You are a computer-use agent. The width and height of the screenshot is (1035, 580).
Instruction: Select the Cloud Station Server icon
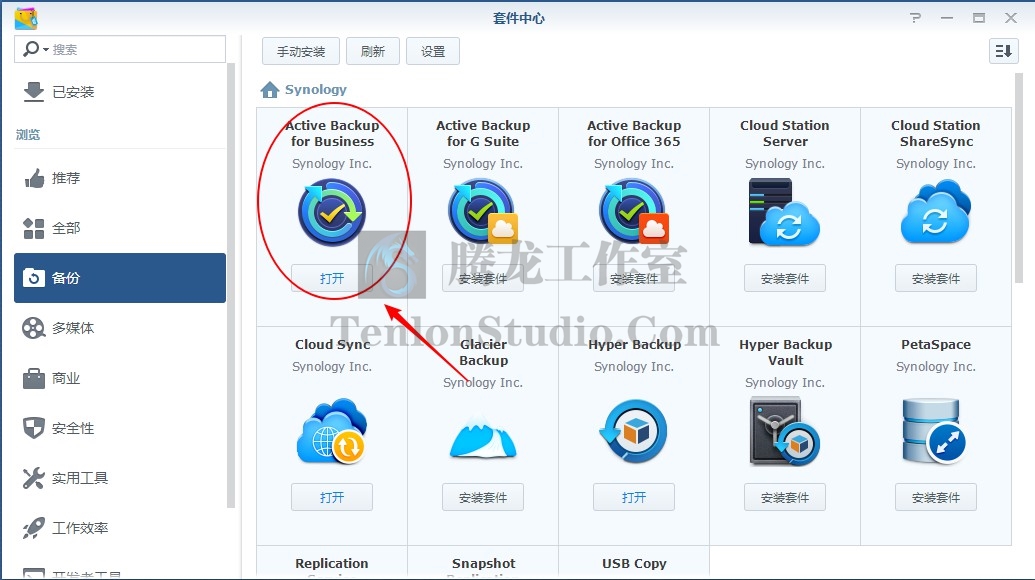point(784,212)
